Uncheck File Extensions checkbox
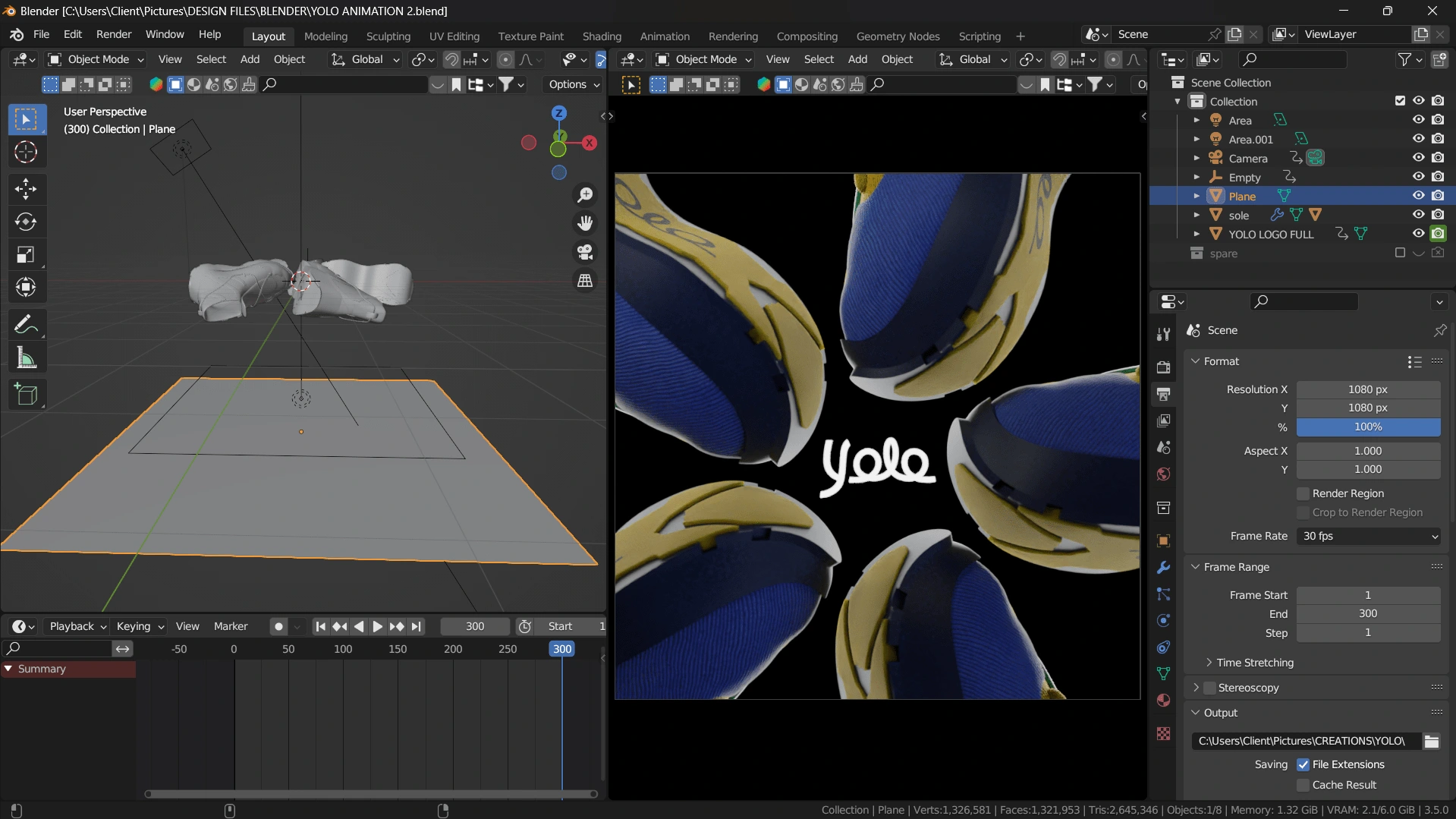The height and width of the screenshot is (819, 1456). point(1303,764)
